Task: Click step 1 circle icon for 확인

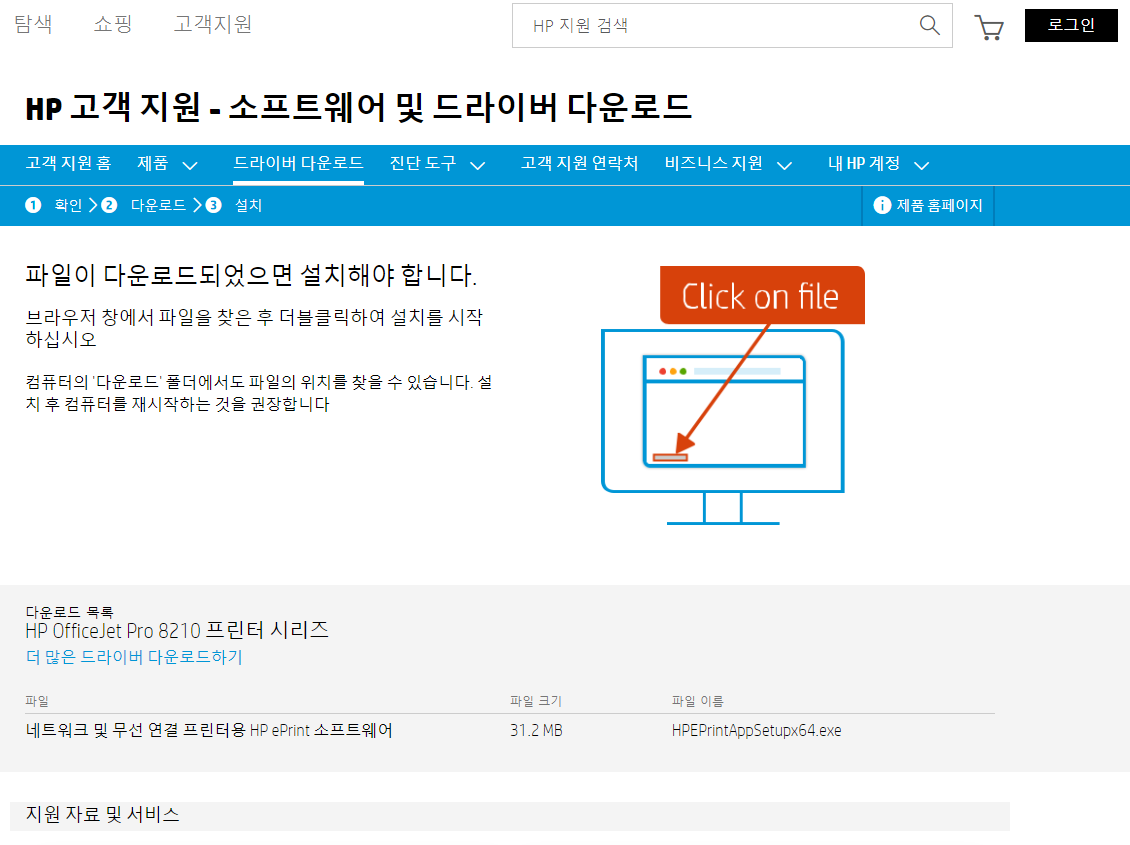Action: click(33, 205)
